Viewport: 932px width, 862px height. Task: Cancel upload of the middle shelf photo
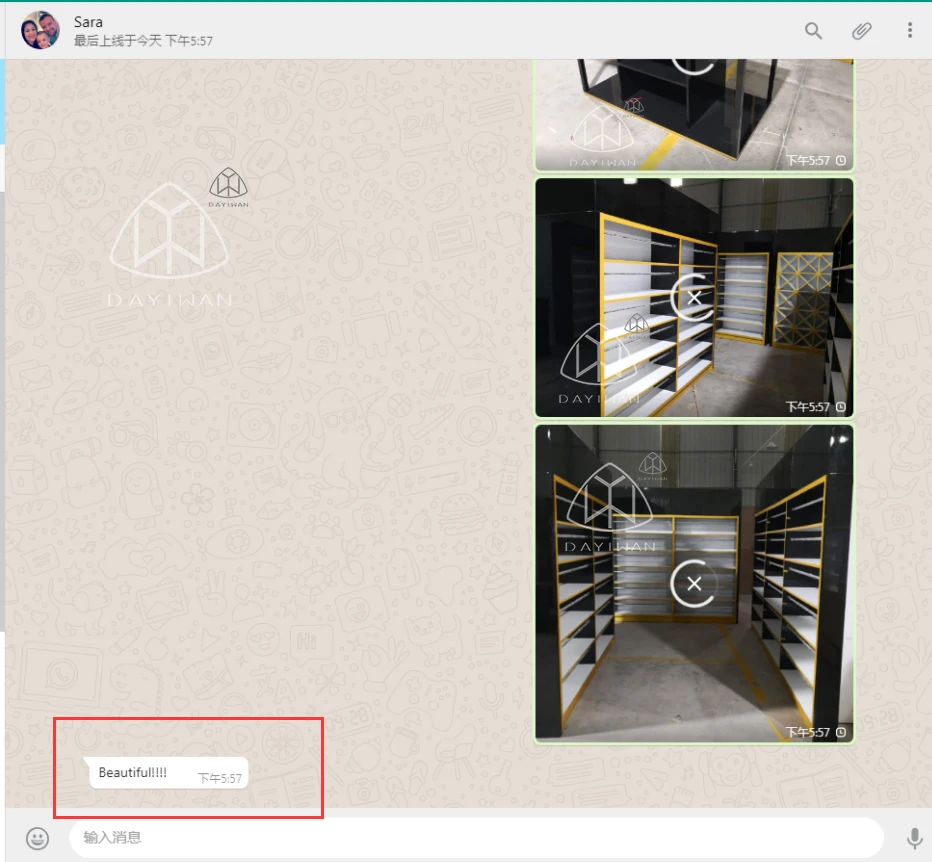click(x=694, y=298)
